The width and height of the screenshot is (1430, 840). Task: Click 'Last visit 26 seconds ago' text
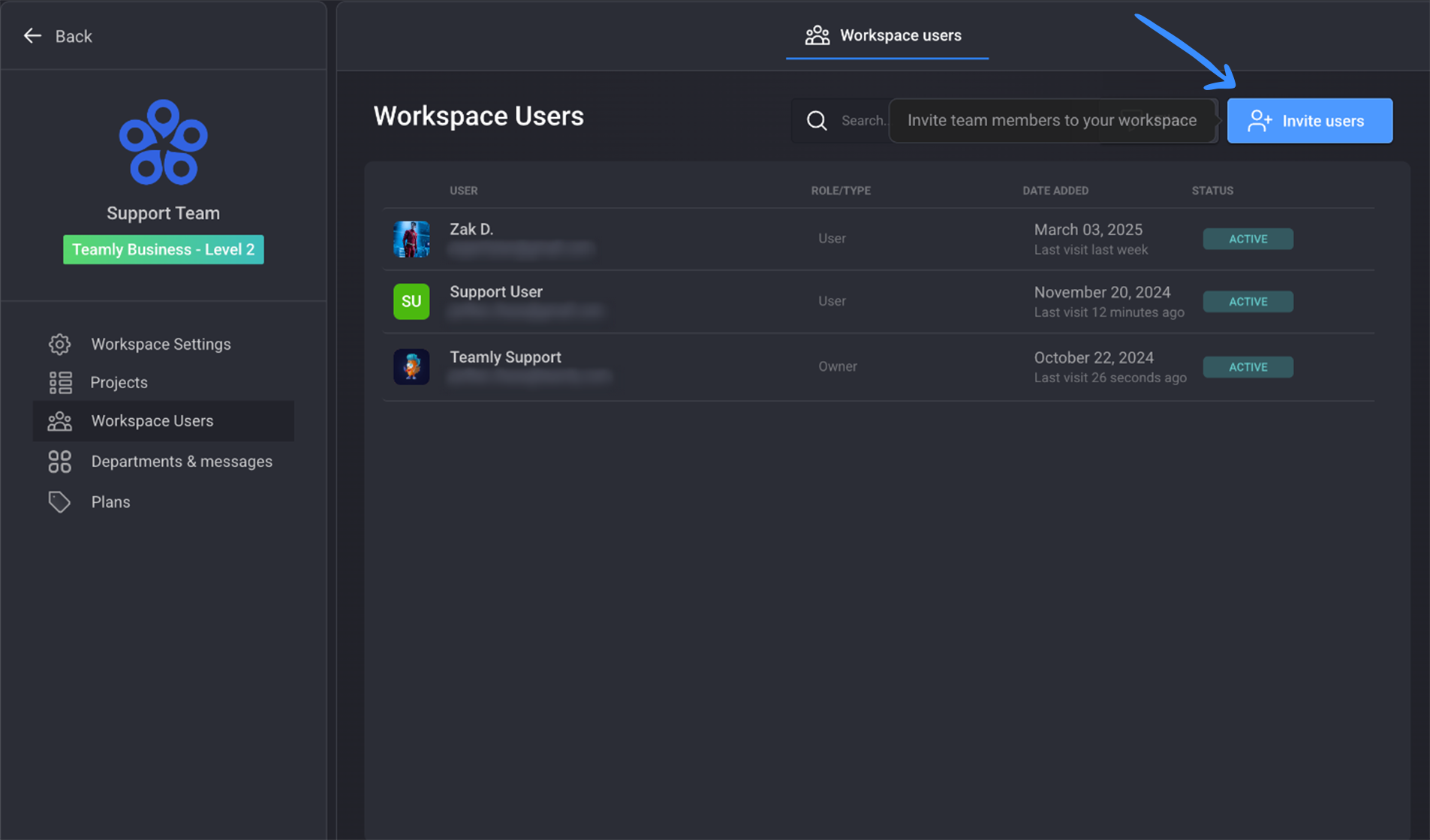coord(1110,378)
